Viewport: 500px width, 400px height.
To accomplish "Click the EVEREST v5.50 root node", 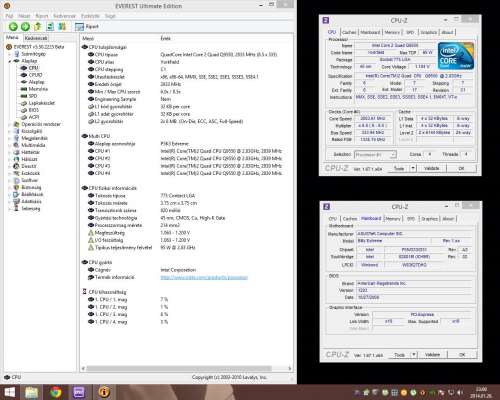I will click(39, 47).
